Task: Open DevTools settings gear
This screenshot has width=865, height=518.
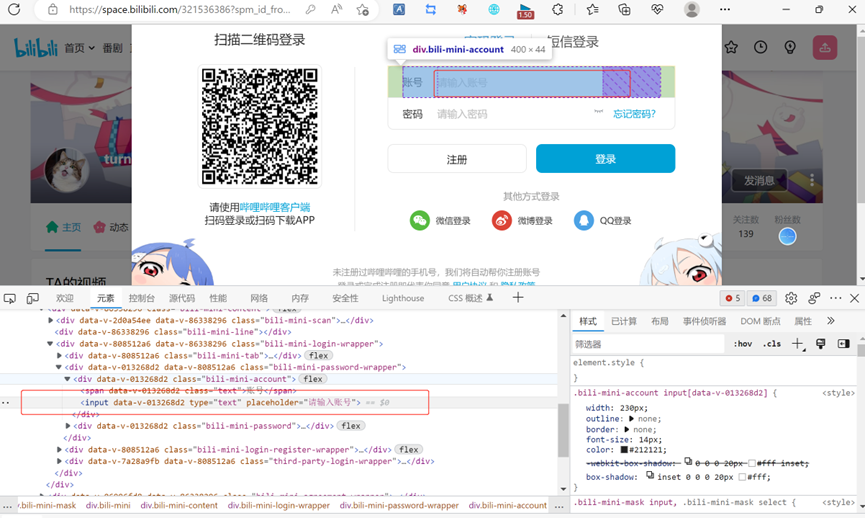Action: coord(791,298)
